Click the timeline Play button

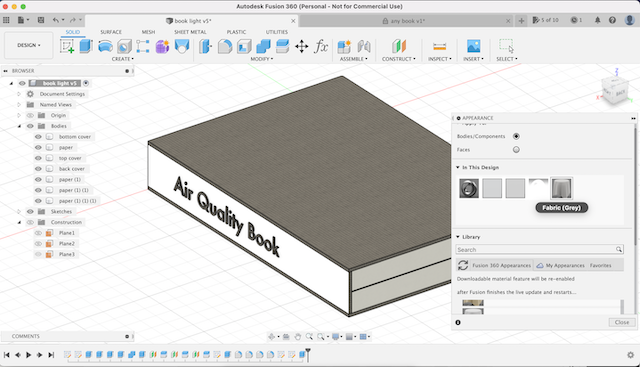(x=29, y=355)
